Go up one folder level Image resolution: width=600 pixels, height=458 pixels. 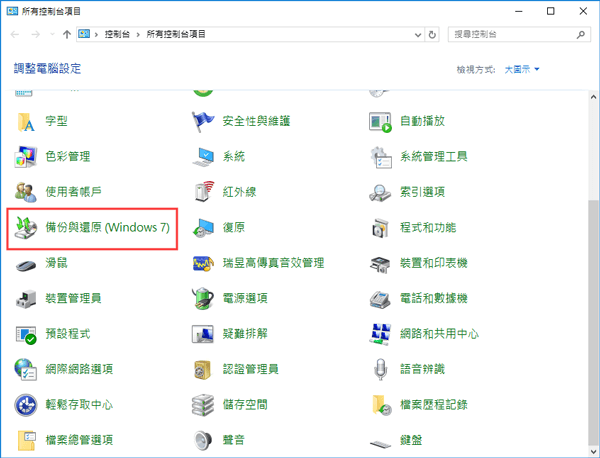[x=67, y=34]
